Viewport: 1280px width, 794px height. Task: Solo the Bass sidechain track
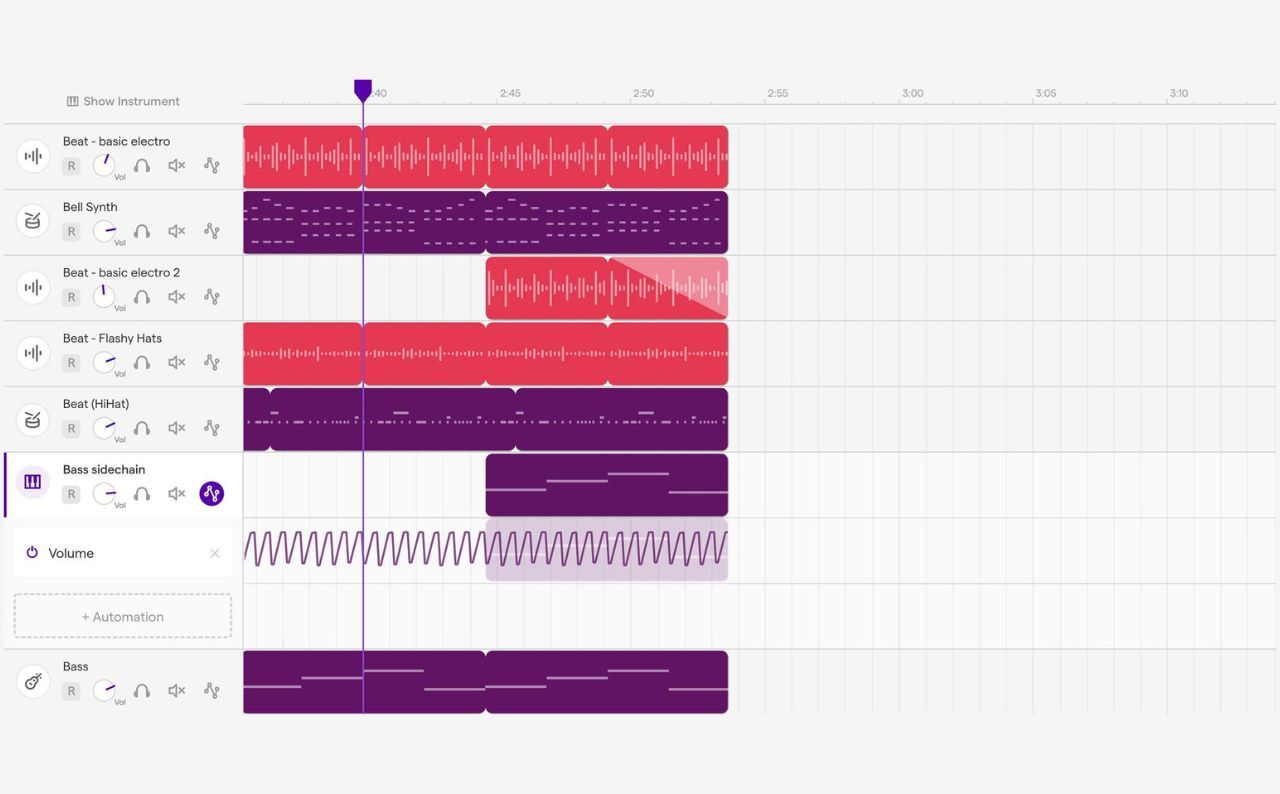(x=142, y=494)
